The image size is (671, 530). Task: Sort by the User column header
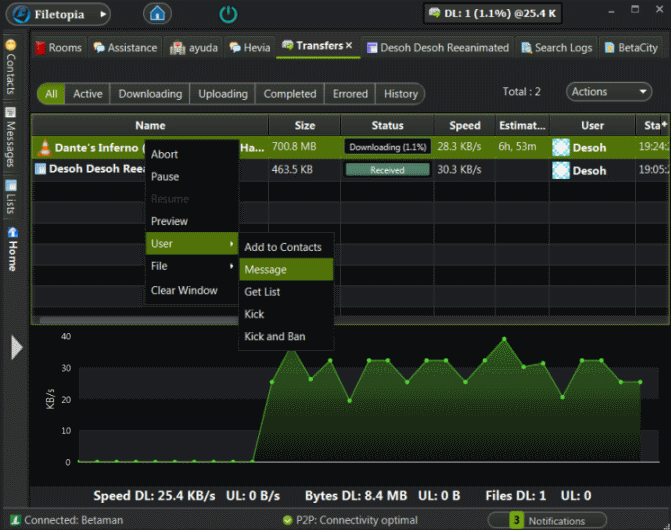click(592, 125)
